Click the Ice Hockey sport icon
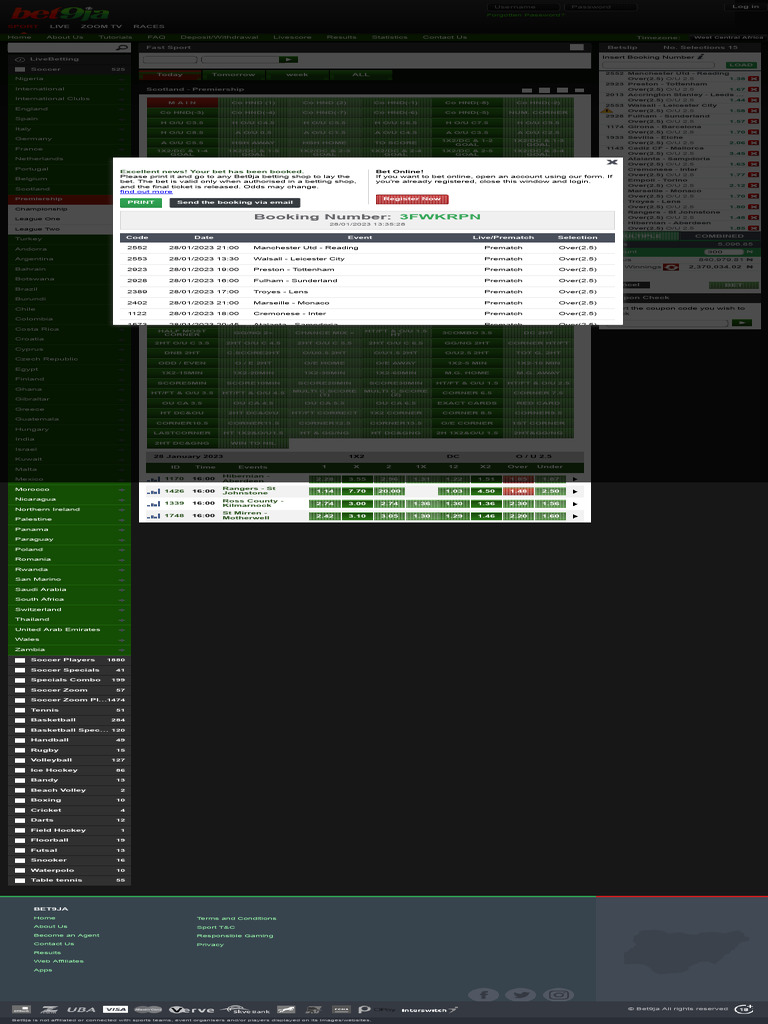Screen dimensions: 768x1024 20,770
